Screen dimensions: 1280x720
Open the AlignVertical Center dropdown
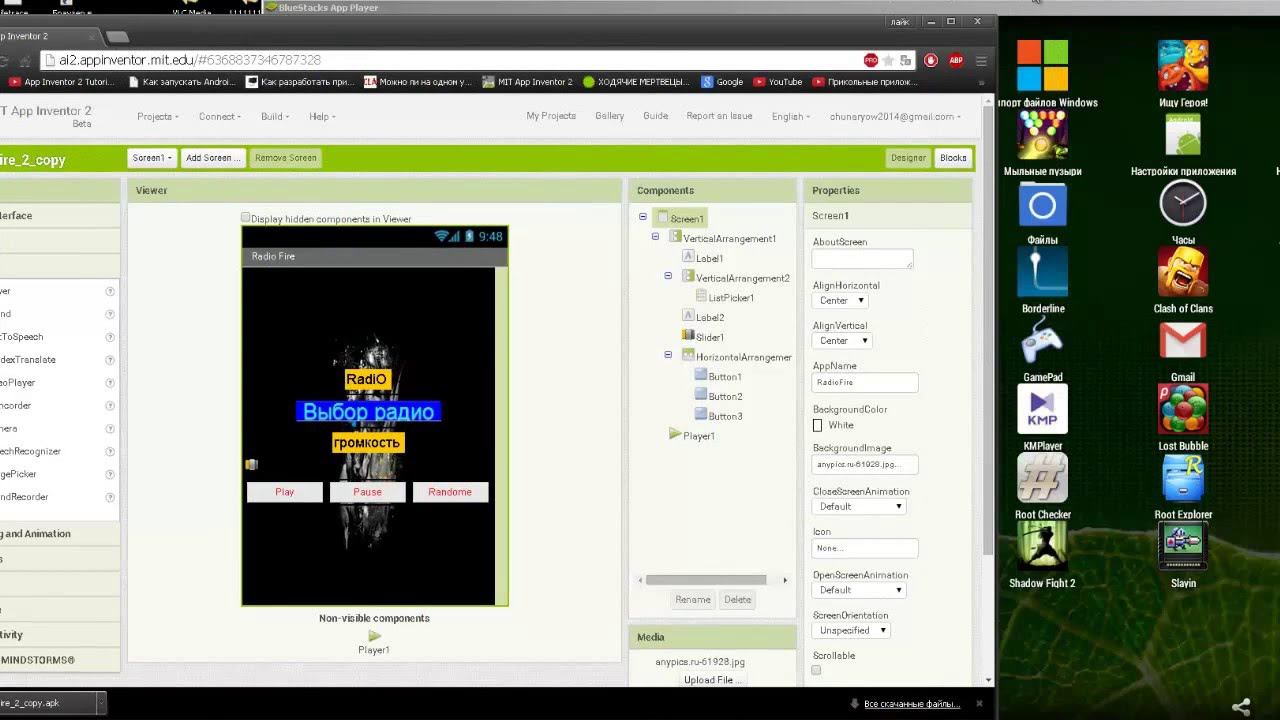click(x=841, y=341)
